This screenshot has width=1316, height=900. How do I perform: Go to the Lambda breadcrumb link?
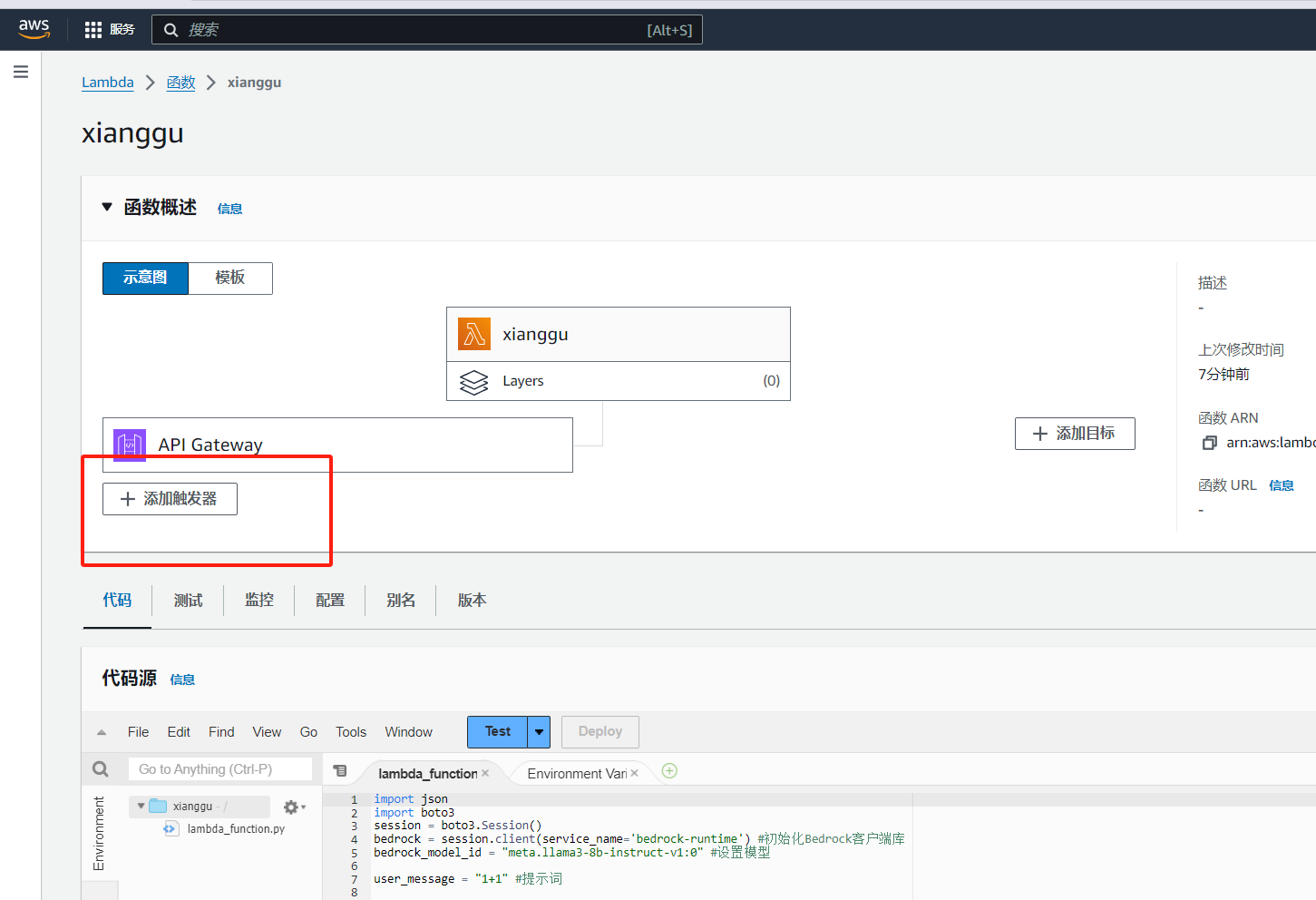tap(107, 83)
